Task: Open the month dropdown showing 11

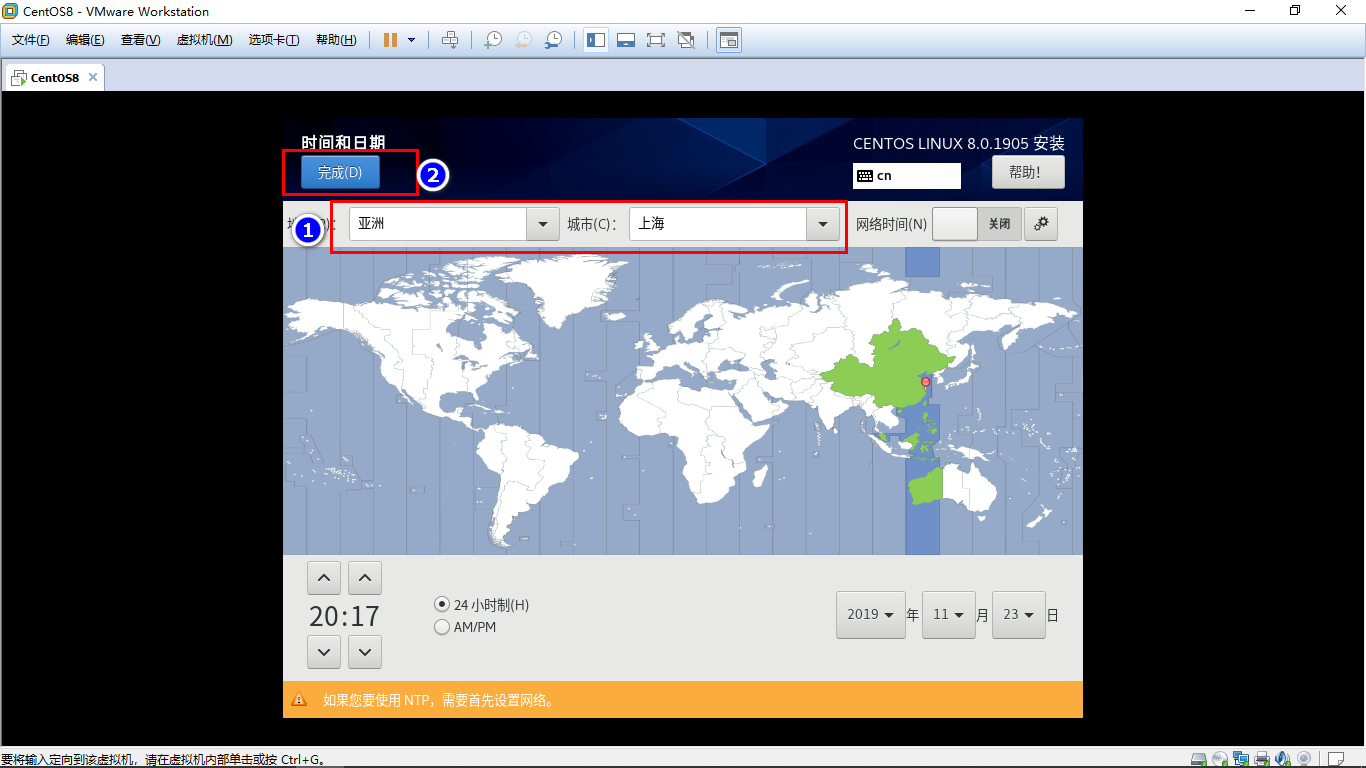Action: [x=949, y=615]
